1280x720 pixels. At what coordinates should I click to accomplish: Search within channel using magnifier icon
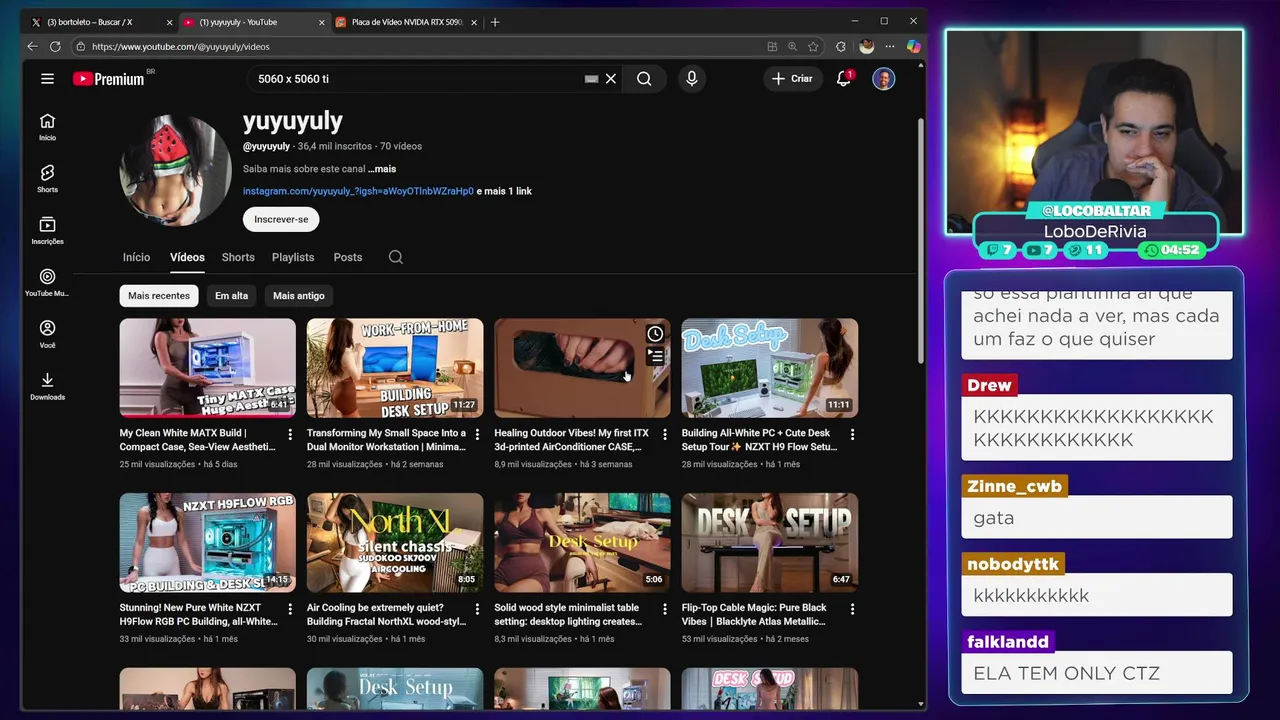(x=396, y=257)
